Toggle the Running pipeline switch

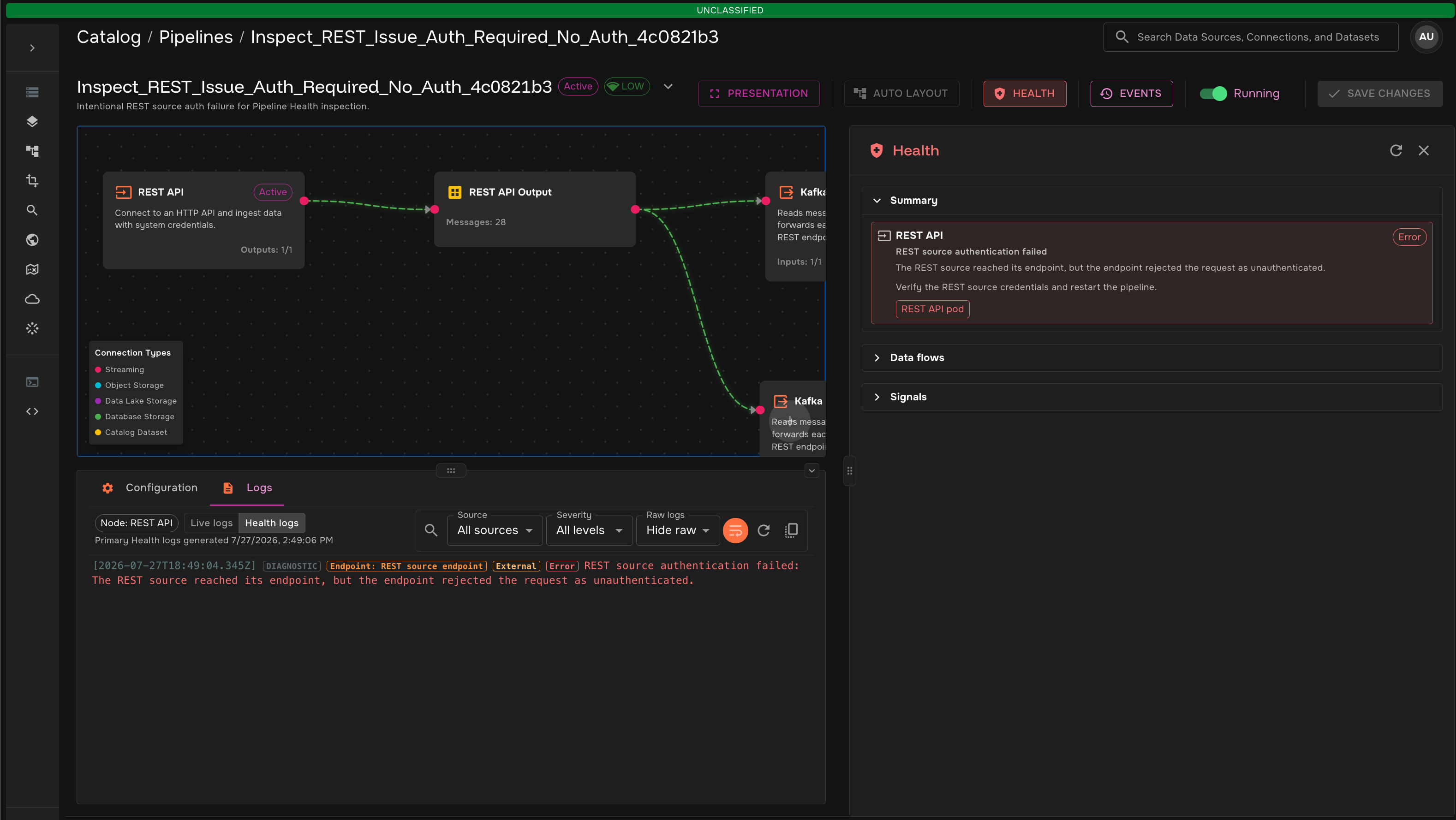tap(1213, 94)
